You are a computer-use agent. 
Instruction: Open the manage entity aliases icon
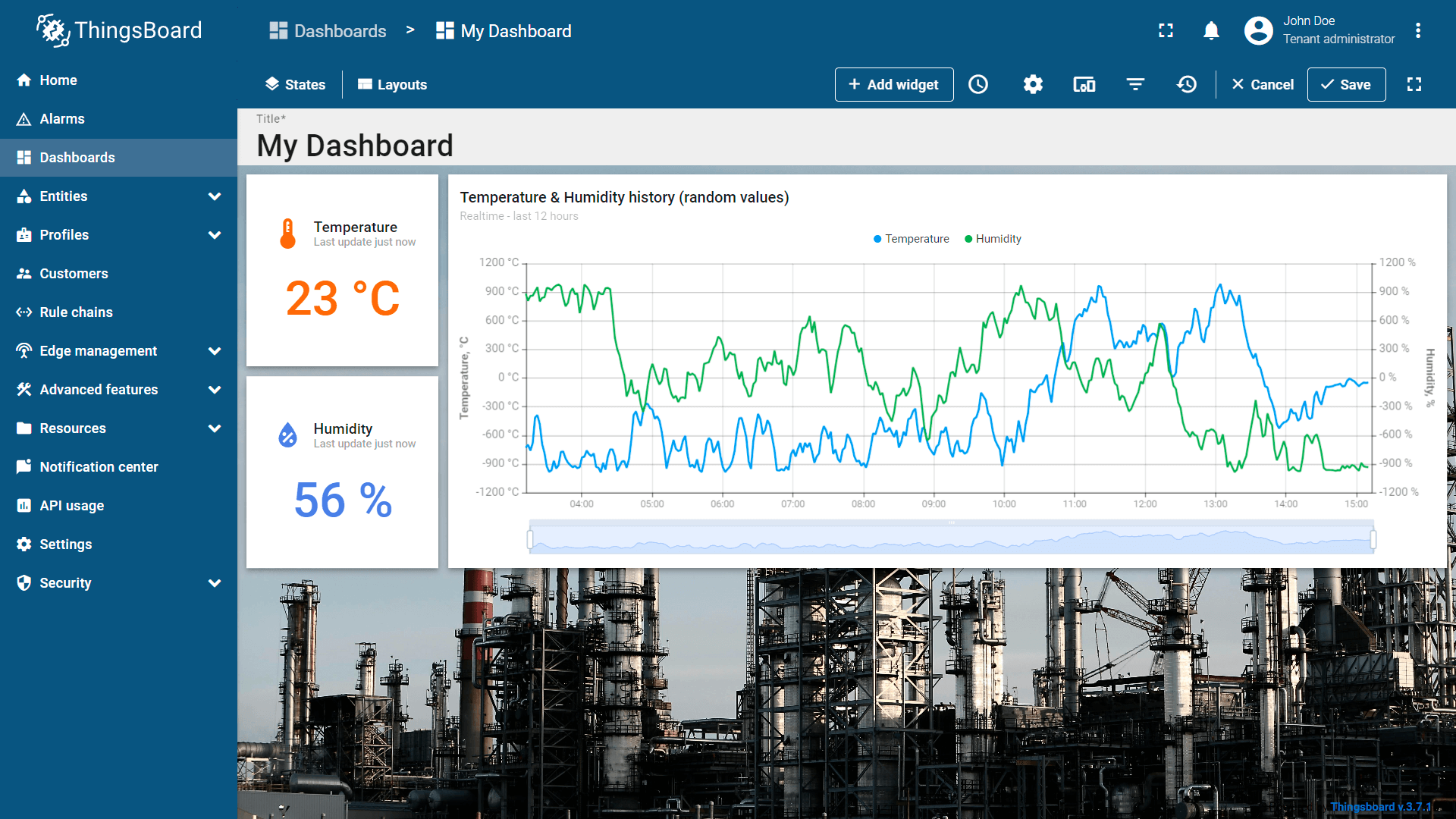[1084, 84]
